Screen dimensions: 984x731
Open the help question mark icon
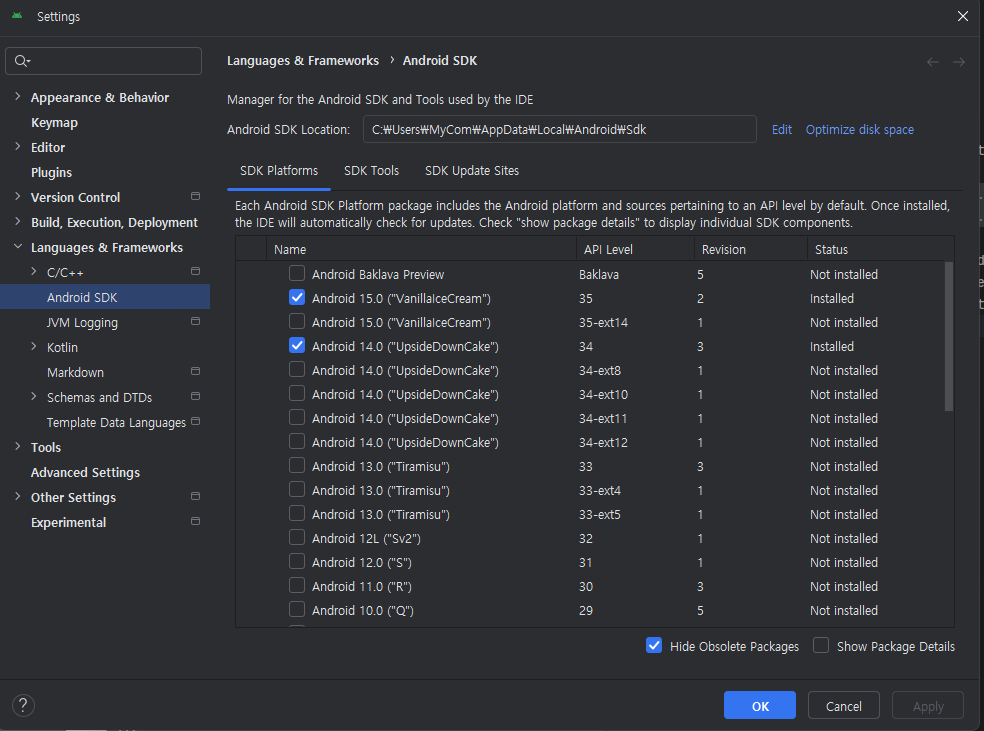(x=23, y=705)
